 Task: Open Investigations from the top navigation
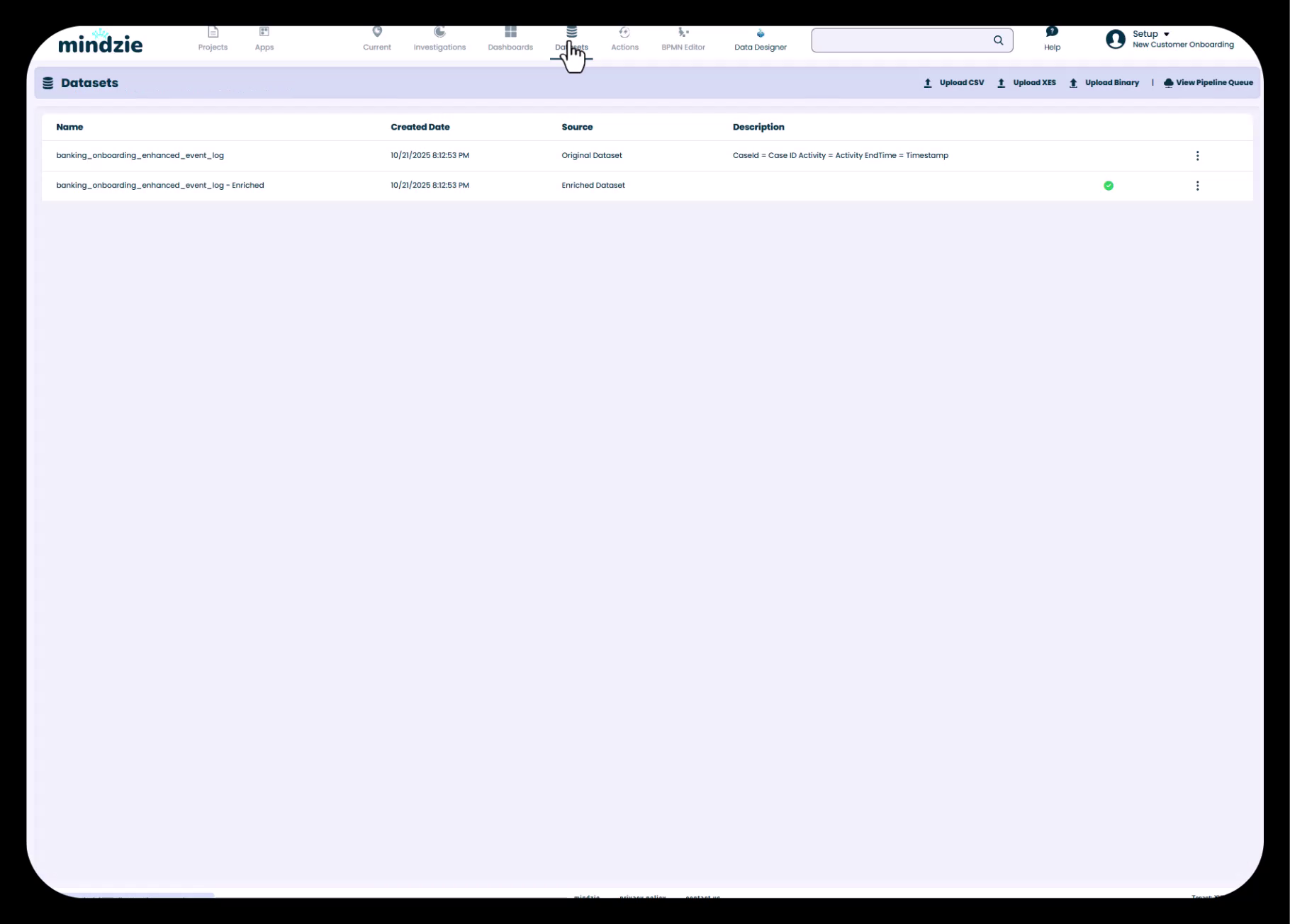tap(439, 38)
